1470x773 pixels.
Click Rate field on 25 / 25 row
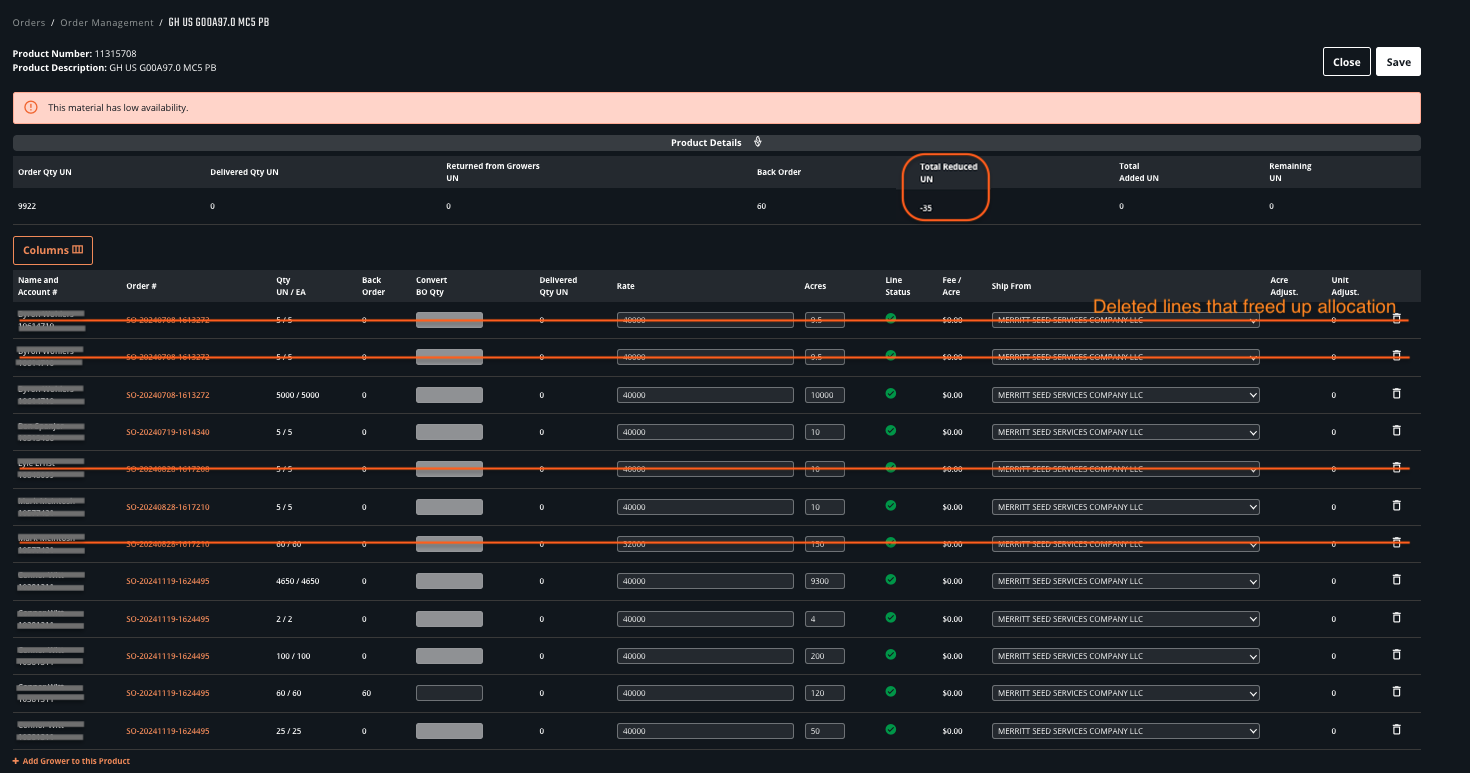(705, 731)
